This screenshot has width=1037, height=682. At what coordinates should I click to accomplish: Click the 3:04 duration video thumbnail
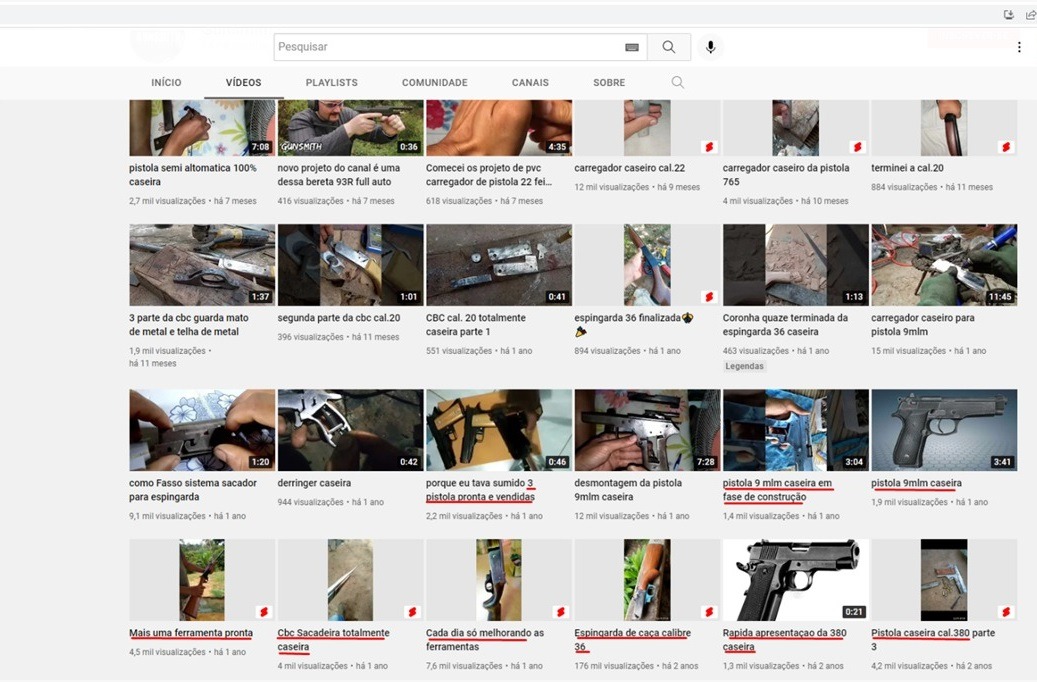[x=796, y=430]
